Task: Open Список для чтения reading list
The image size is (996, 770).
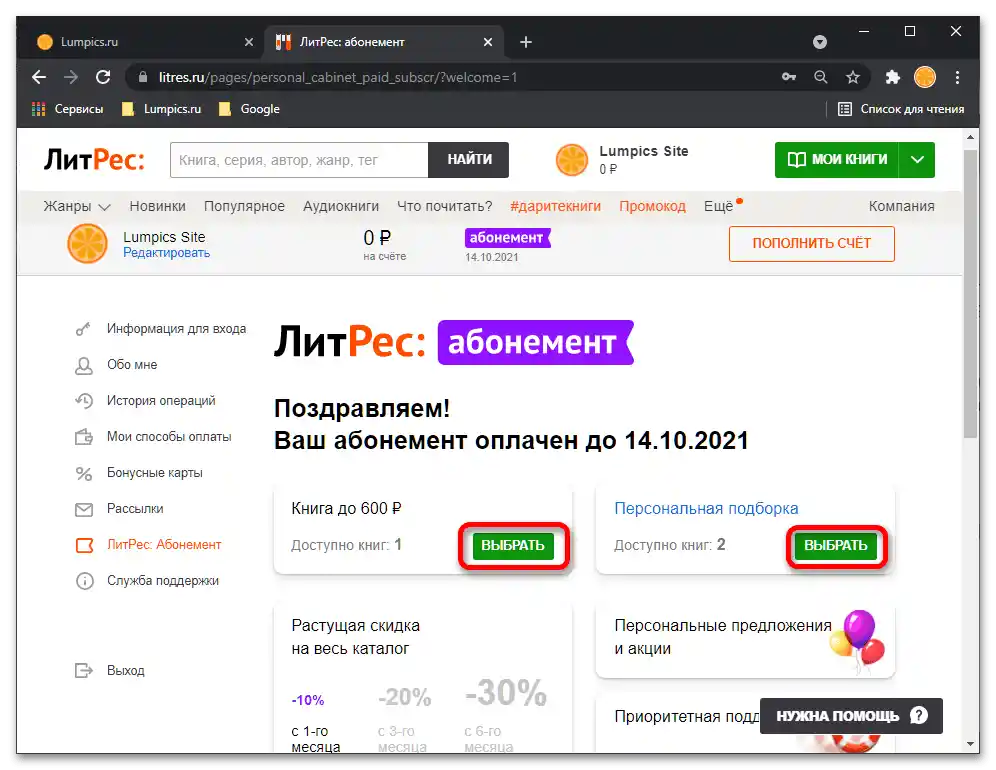Action: pos(901,109)
